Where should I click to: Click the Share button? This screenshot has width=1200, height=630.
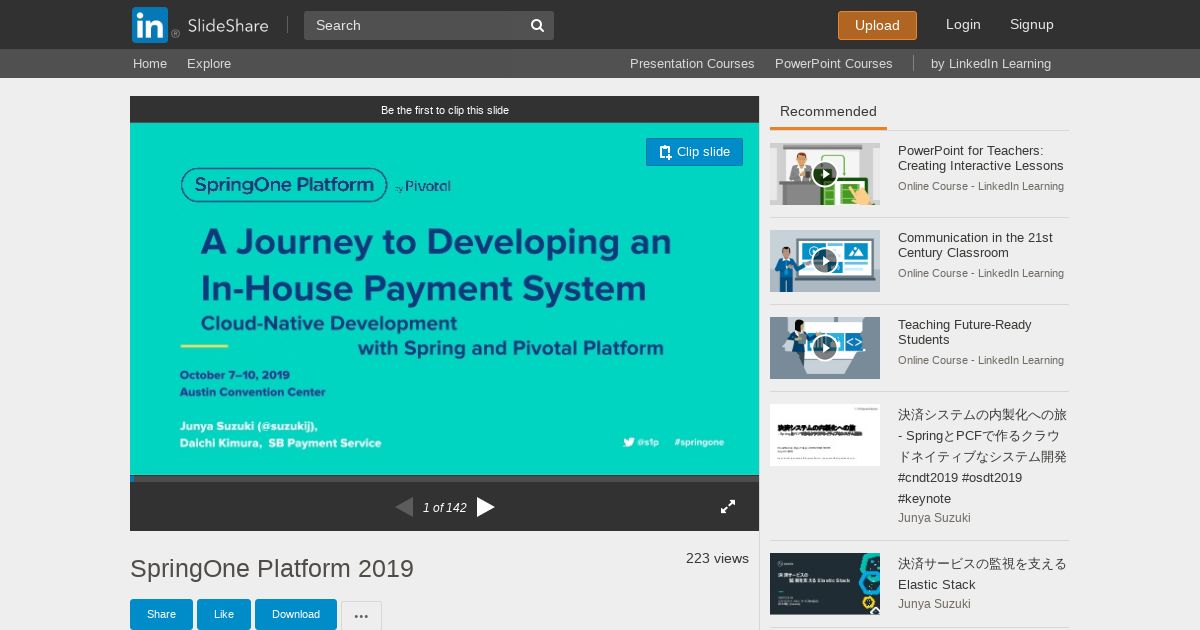(x=161, y=614)
